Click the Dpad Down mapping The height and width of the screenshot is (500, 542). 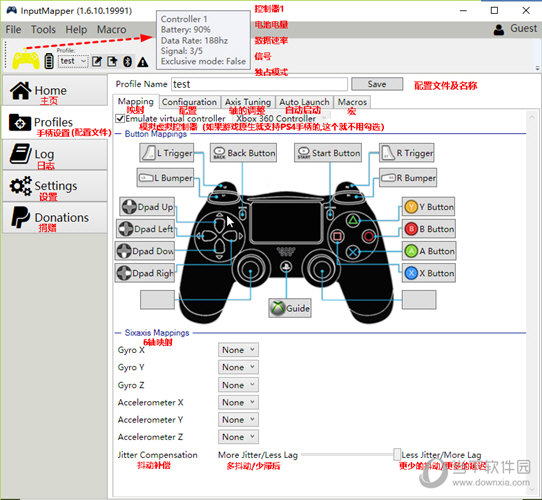tap(145, 251)
